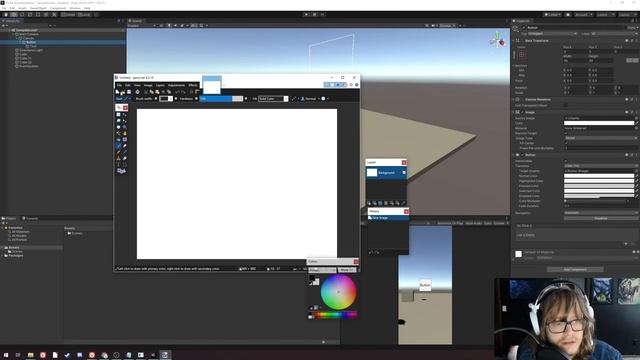Open Unity Account button in toolbar
This screenshot has width=640, height=360.
coord(583,14)
